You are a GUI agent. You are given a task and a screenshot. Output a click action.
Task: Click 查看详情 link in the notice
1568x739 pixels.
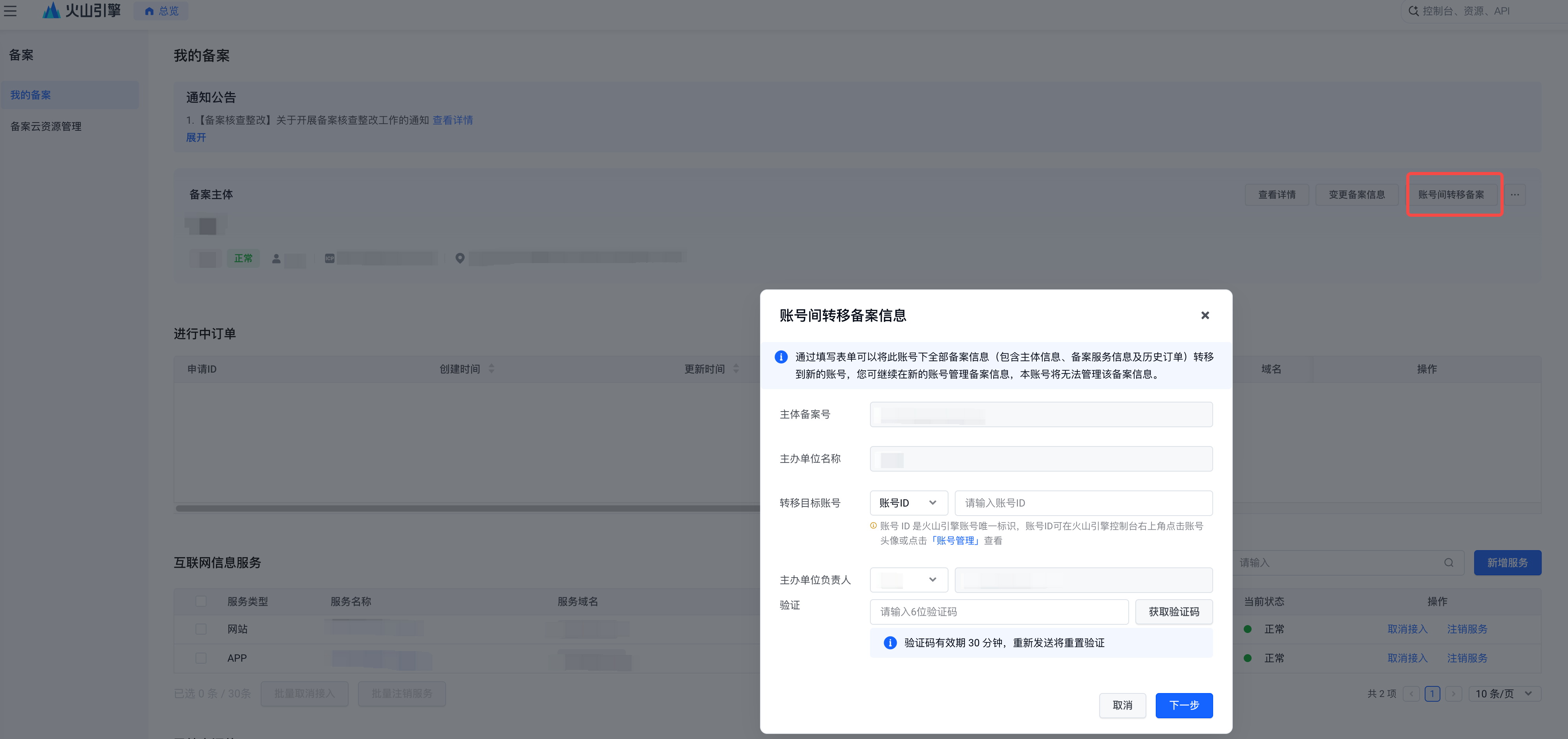(x=452, y=120)
